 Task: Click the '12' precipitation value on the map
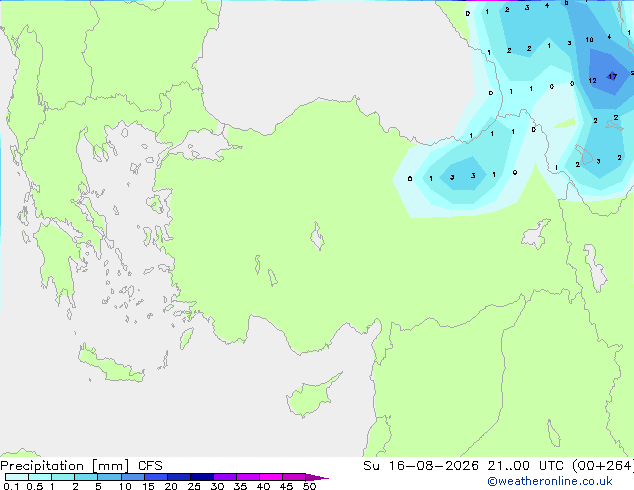pyautogui.click(x=592, y=80)
